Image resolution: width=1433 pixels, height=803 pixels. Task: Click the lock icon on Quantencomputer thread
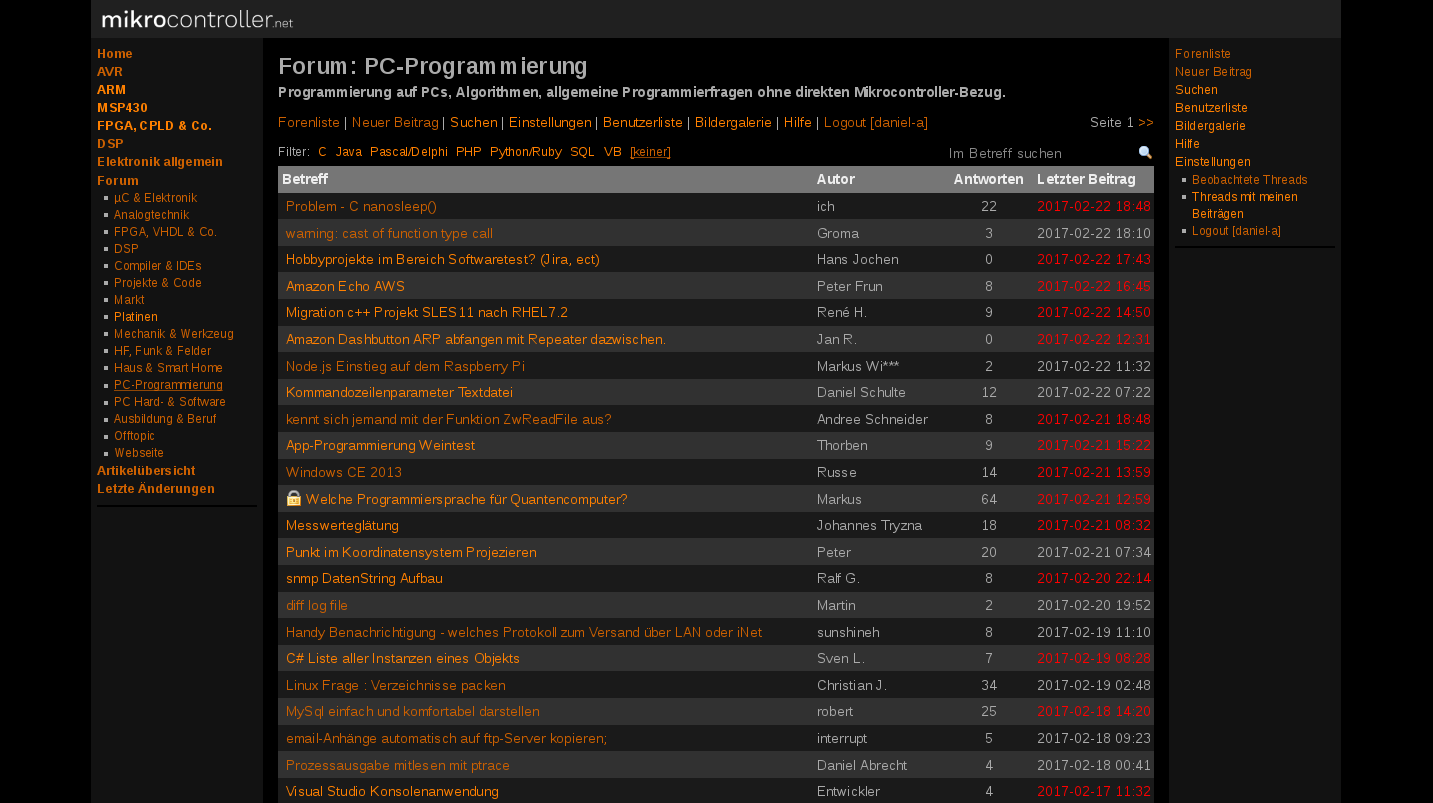coord(294,498)
